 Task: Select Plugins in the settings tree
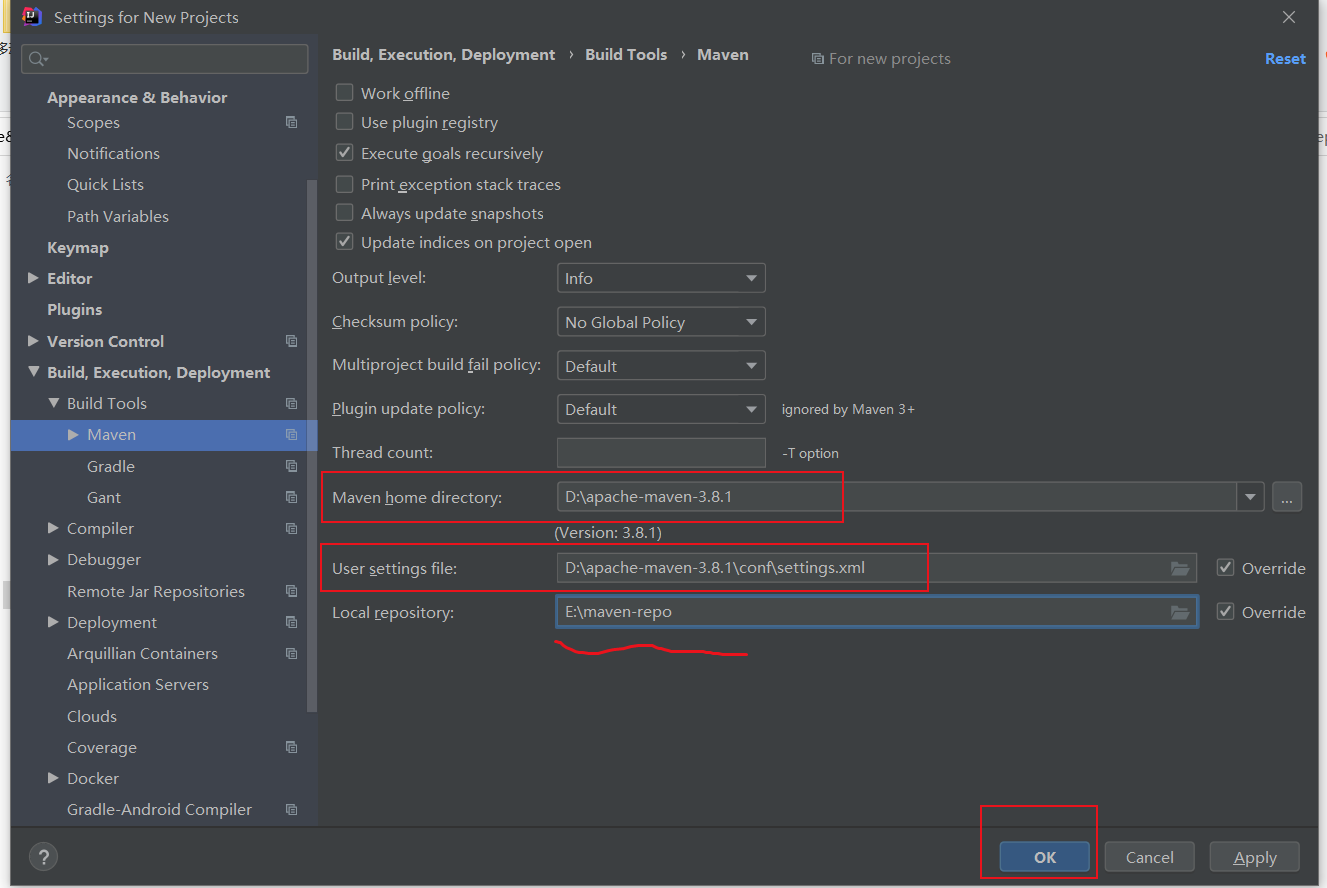75,309
